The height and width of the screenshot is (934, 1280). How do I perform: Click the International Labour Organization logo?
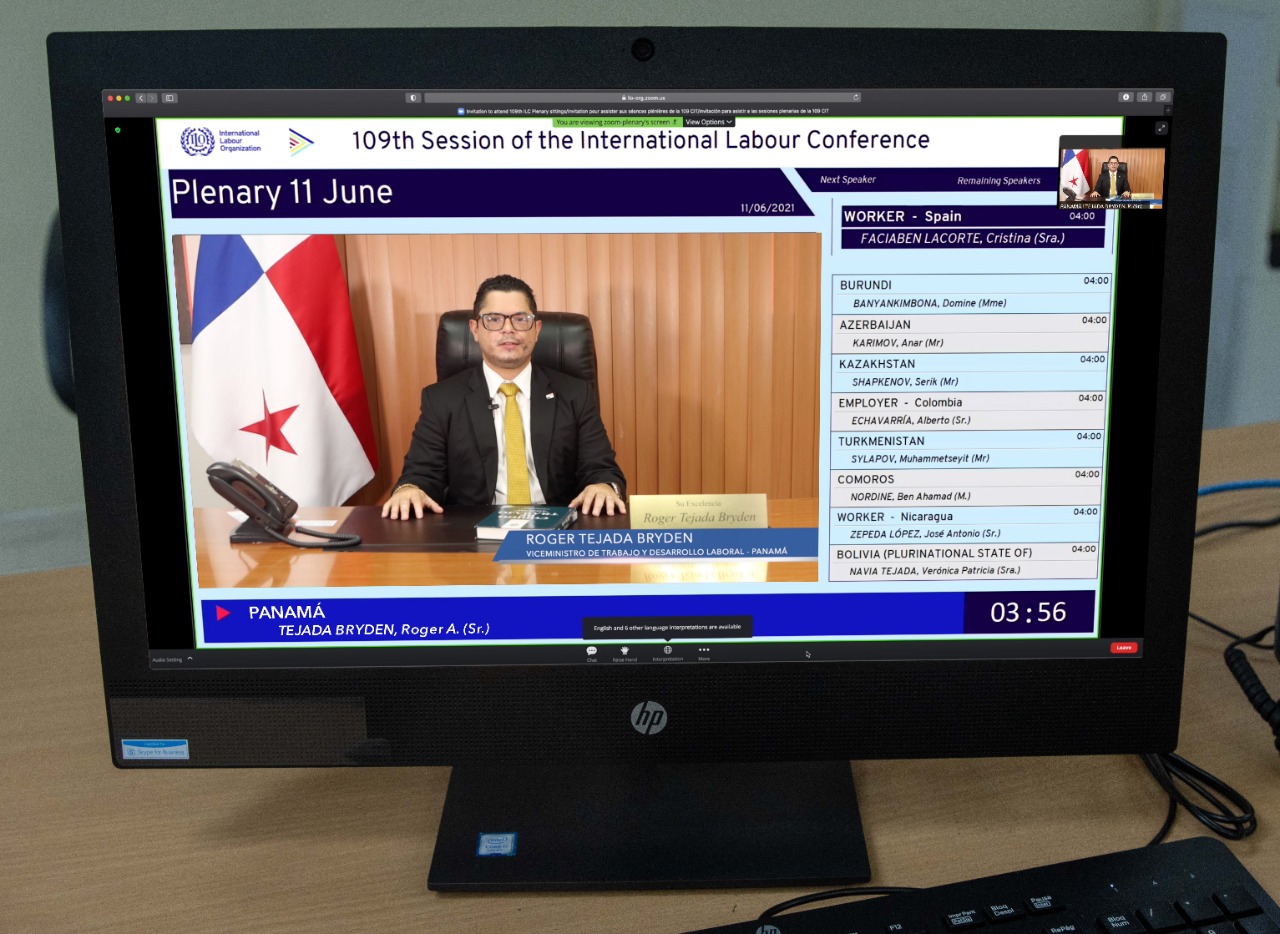tap(221, 141)
